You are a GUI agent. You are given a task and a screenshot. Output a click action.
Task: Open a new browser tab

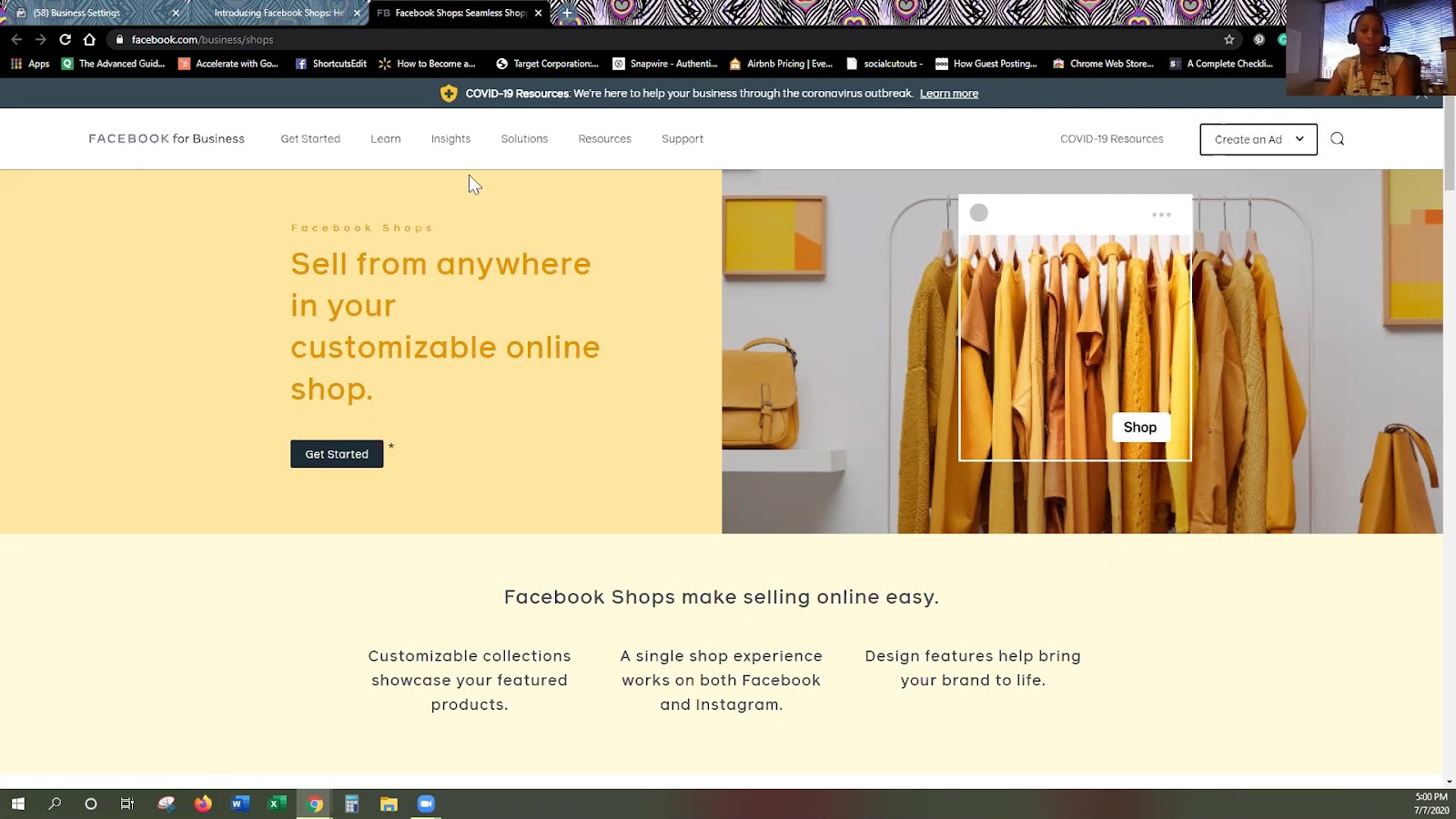[x=567, y=13]
